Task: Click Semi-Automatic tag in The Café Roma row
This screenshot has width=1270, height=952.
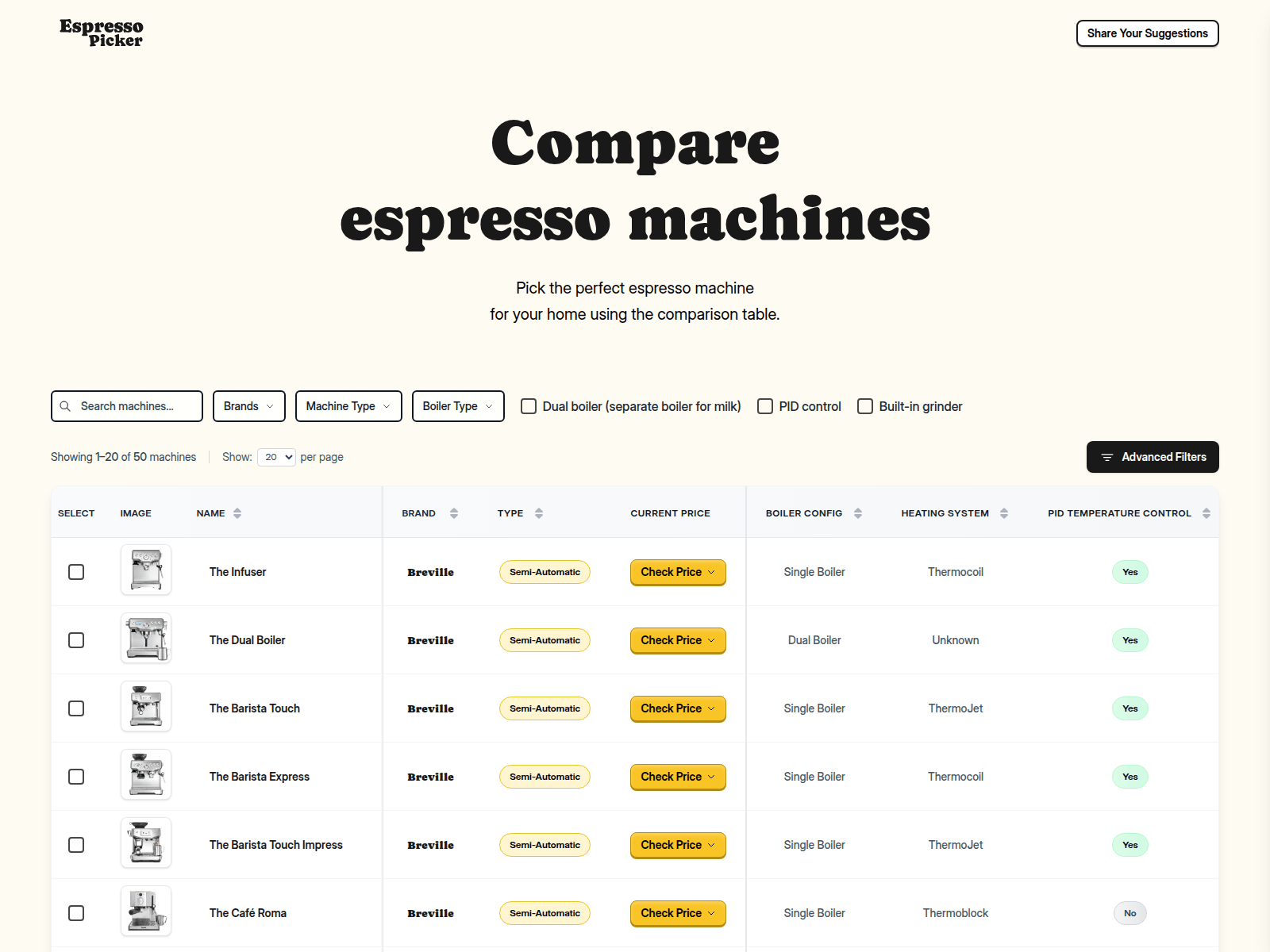Action: tap(545, 913)
